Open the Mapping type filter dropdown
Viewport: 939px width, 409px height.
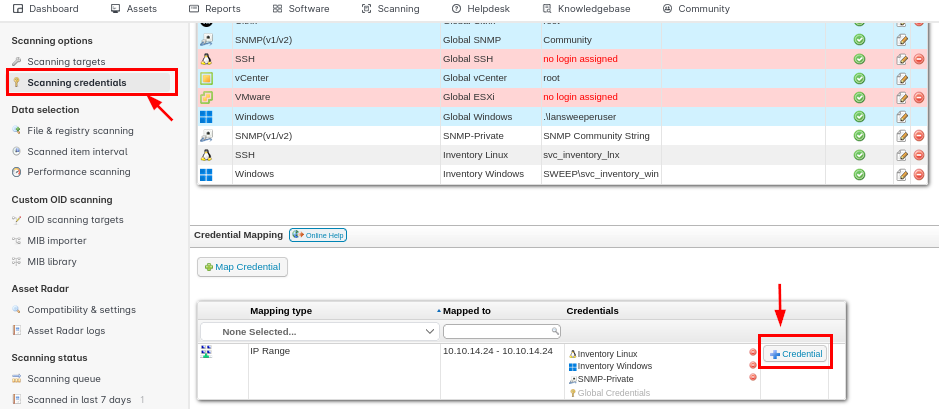[x=319, y=331]
